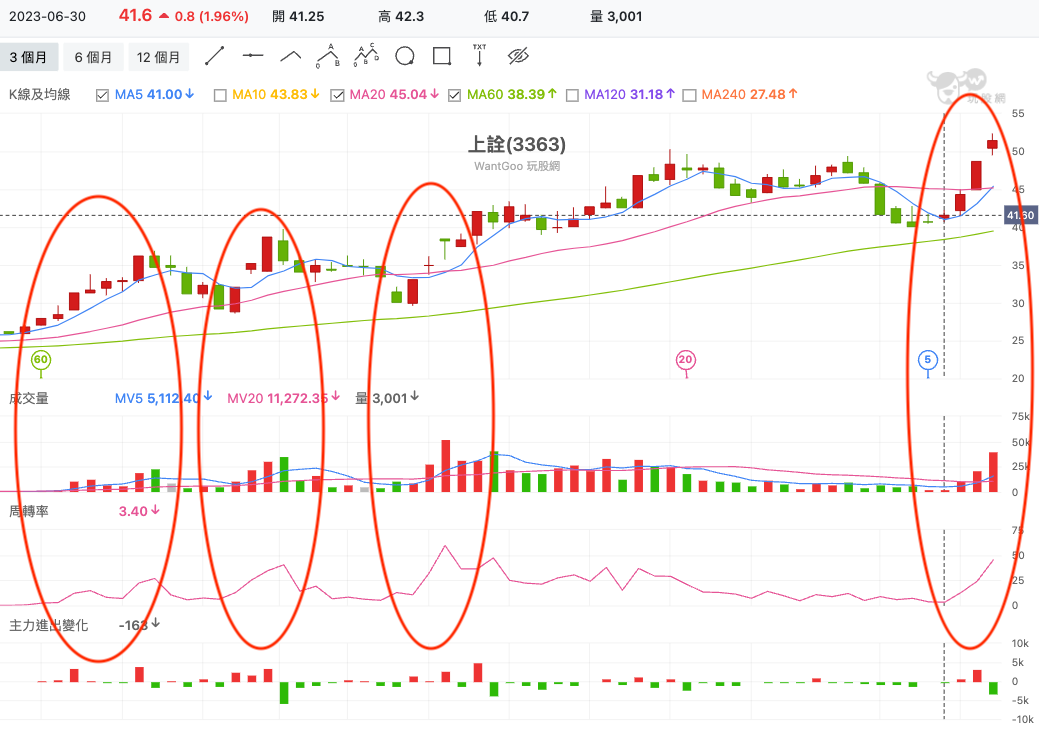Viewport: 1039px width, 730px height.
Task: Uncheck the MA20 moving average checkbox
Action: pos(337,95)
